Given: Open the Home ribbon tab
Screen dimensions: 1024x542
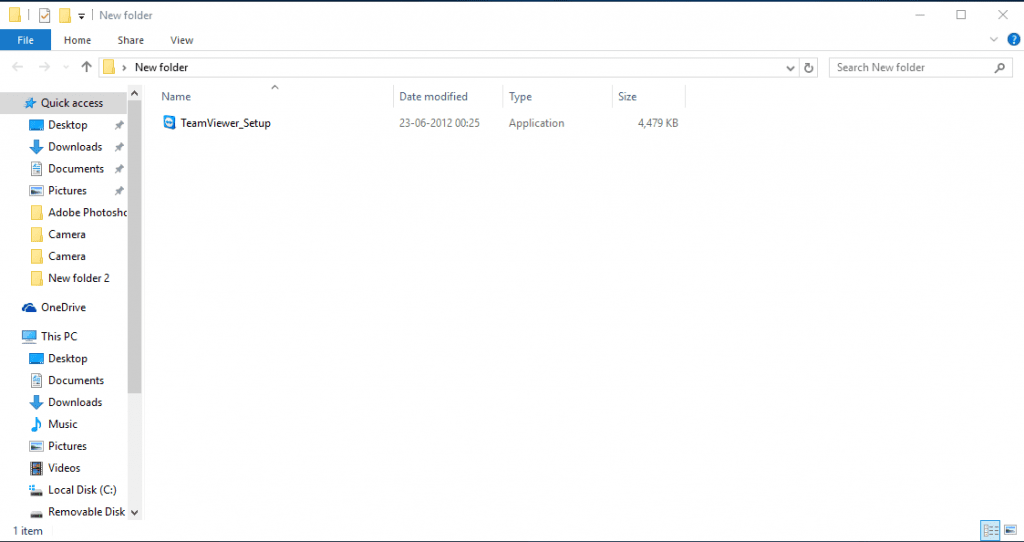Looking at the screenshot, I should click(x=77, y=40).
